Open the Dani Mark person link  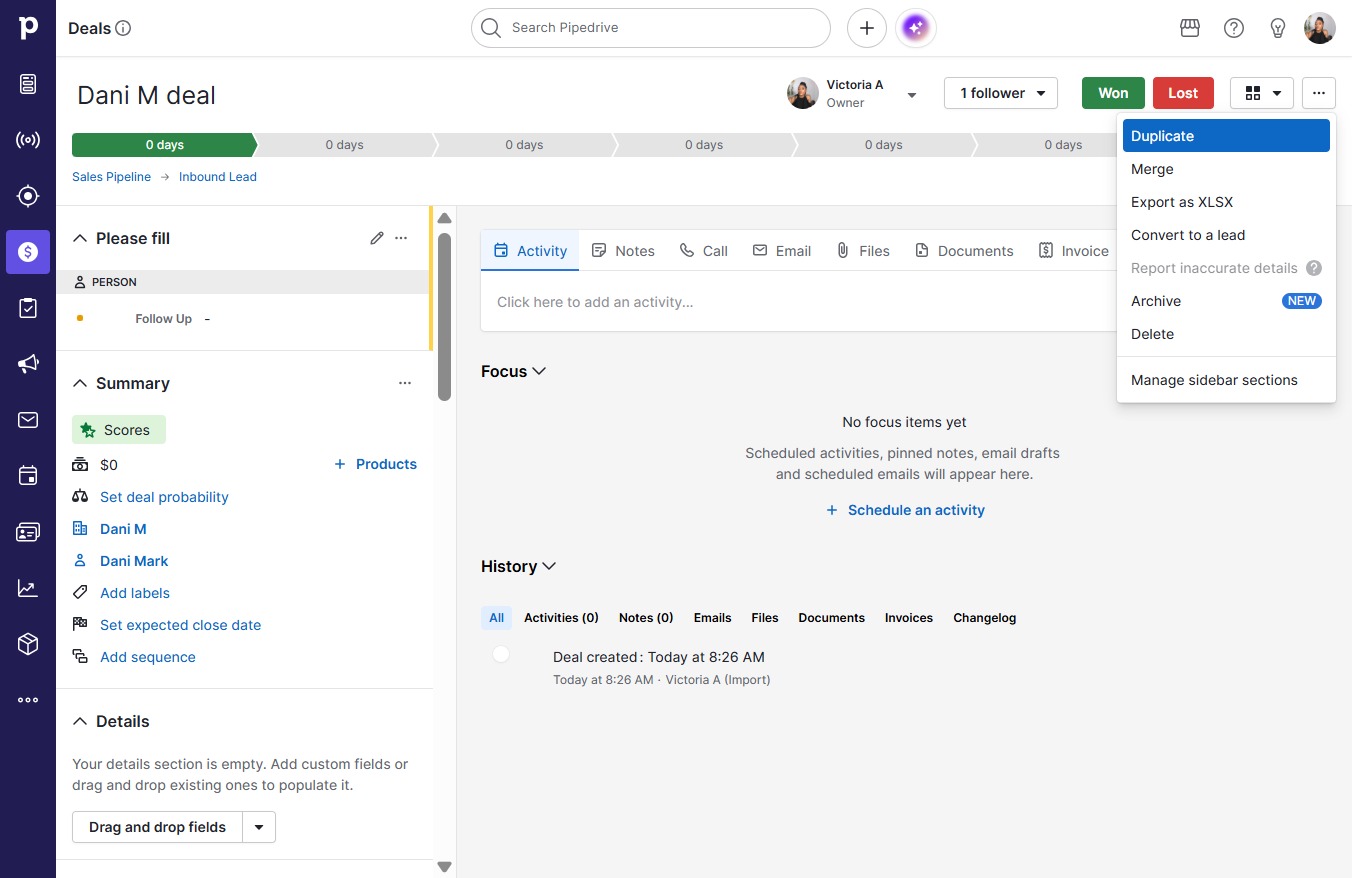pos(134,561)
